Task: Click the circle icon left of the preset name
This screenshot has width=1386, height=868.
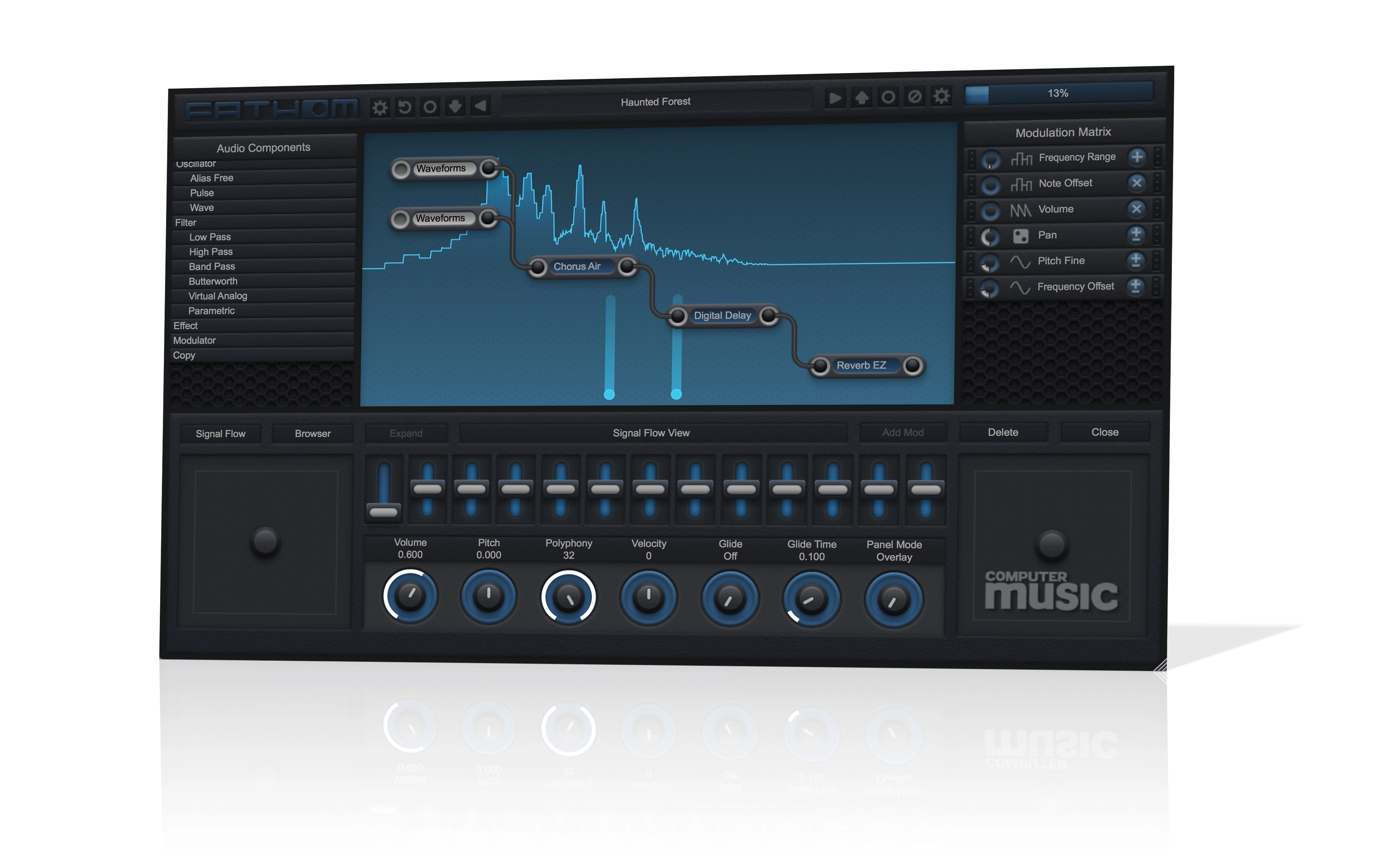Action: point(430,107)
